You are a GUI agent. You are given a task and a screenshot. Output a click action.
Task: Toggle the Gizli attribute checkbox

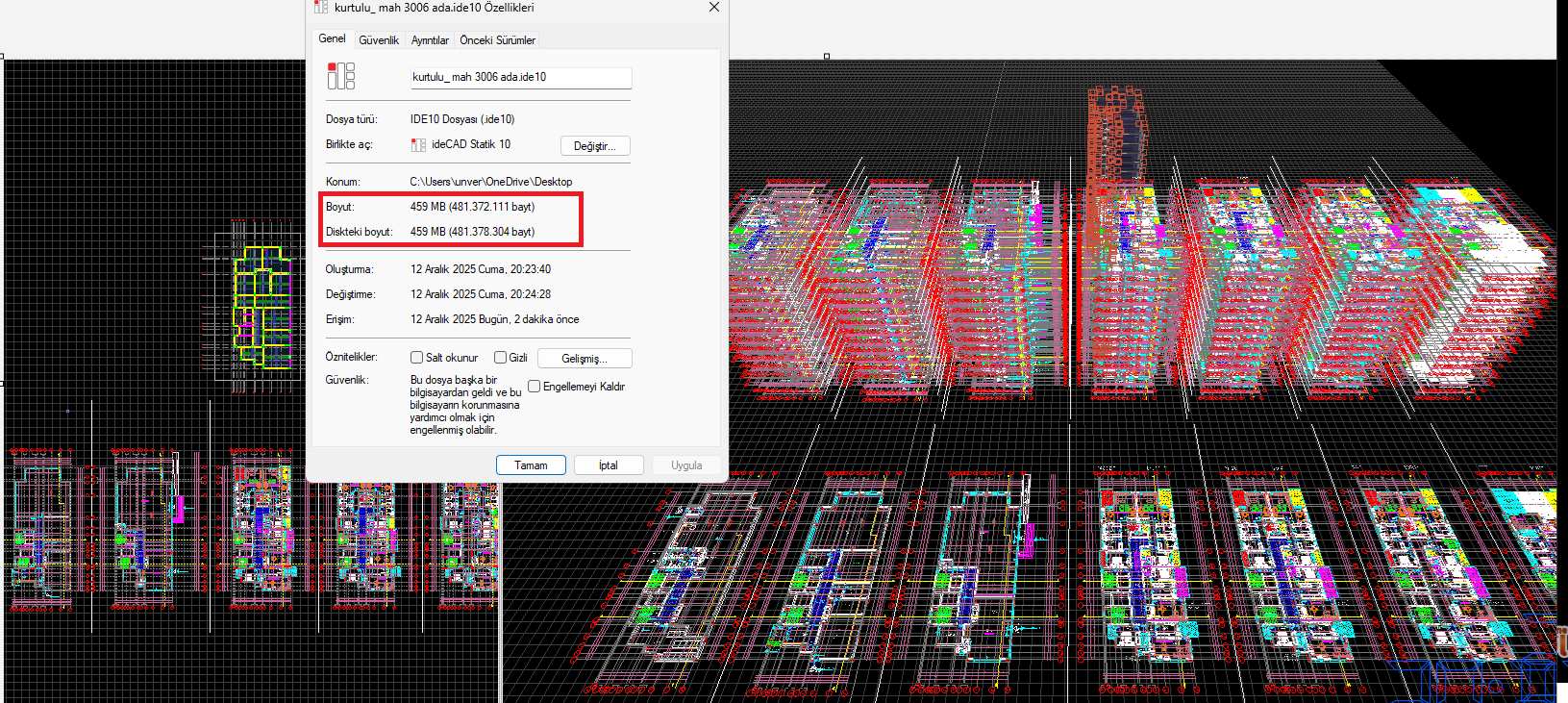tap(500, 358)
